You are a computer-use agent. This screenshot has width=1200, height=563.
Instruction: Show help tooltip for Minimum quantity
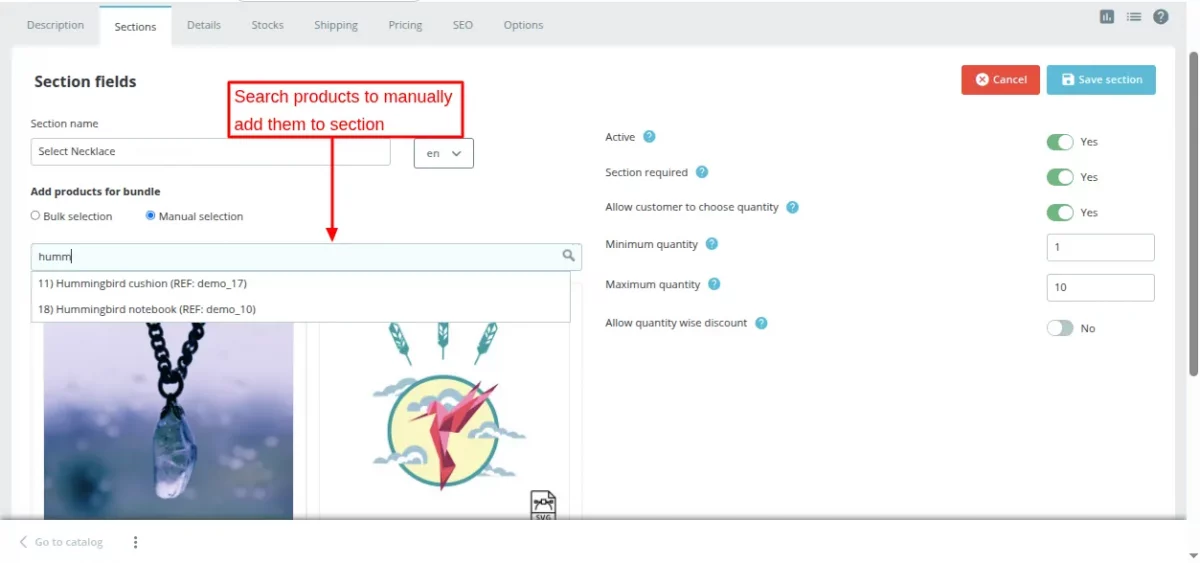(712, 244)
